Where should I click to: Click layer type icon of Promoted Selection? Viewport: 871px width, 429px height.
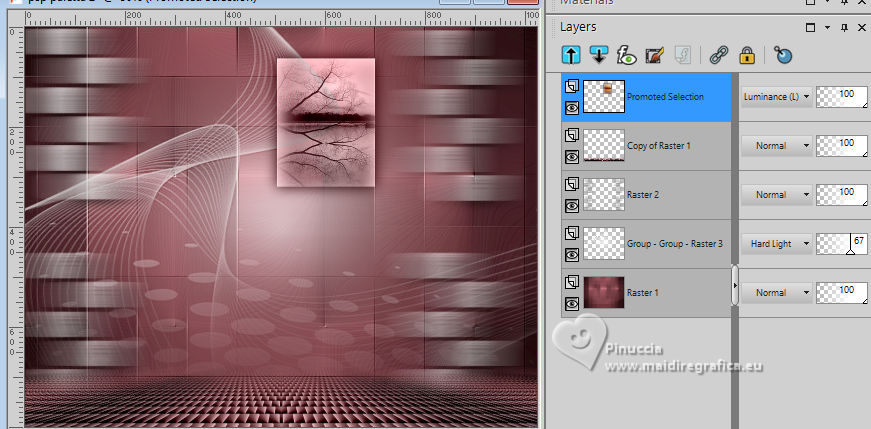(x=572, y=87)
